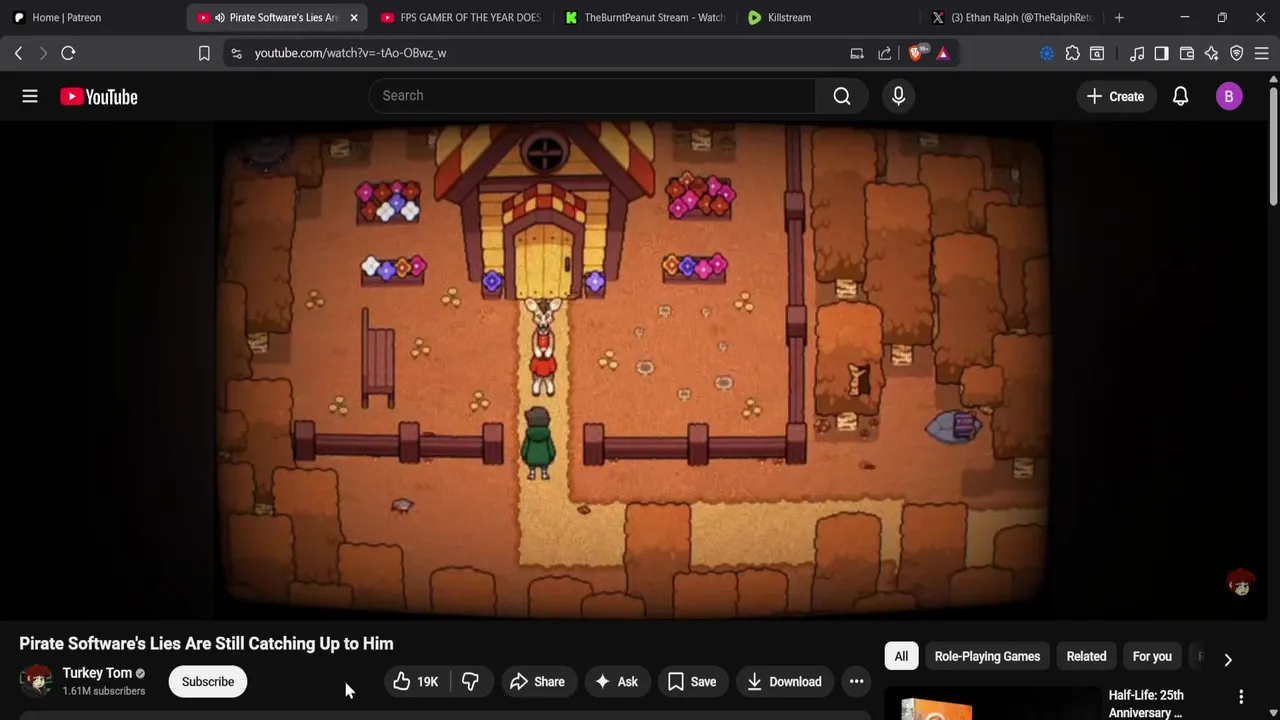This screenshot has height=720, width=1280.
Task: Open the Turkey Tom channel avatar
Action: (36, 681)
